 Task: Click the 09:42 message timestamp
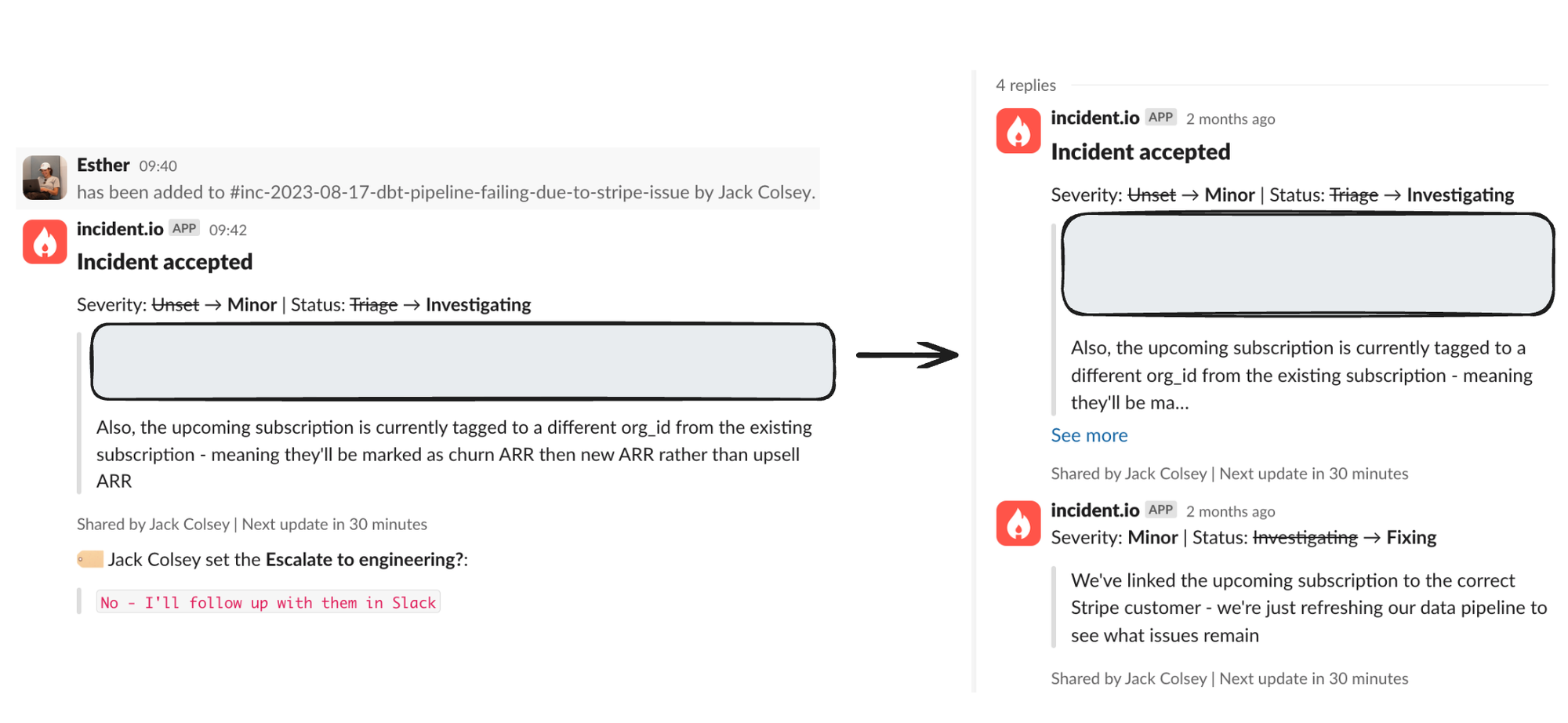pos(228,230)
